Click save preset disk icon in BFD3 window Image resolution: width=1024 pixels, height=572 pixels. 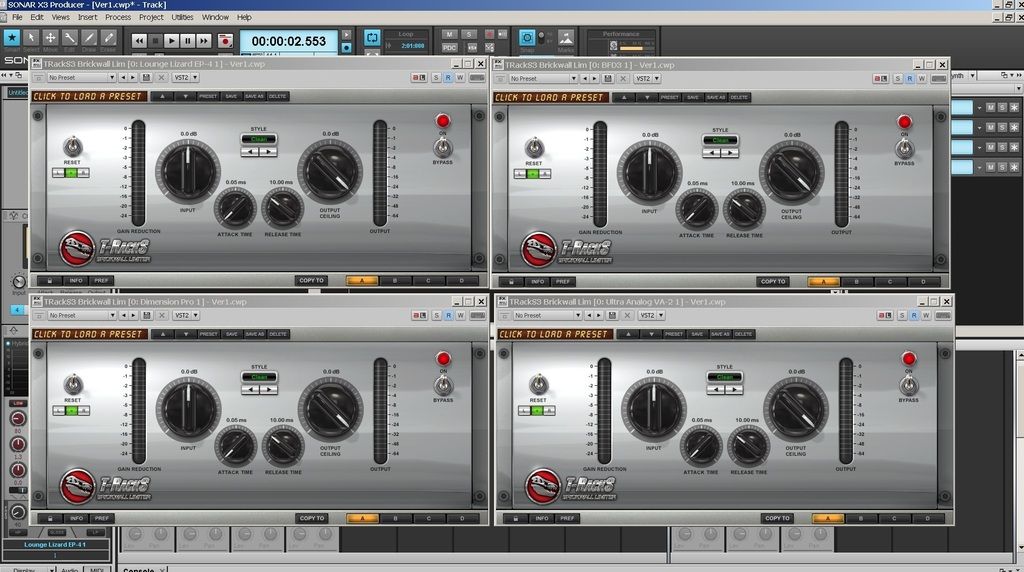[x=610, y=78]
